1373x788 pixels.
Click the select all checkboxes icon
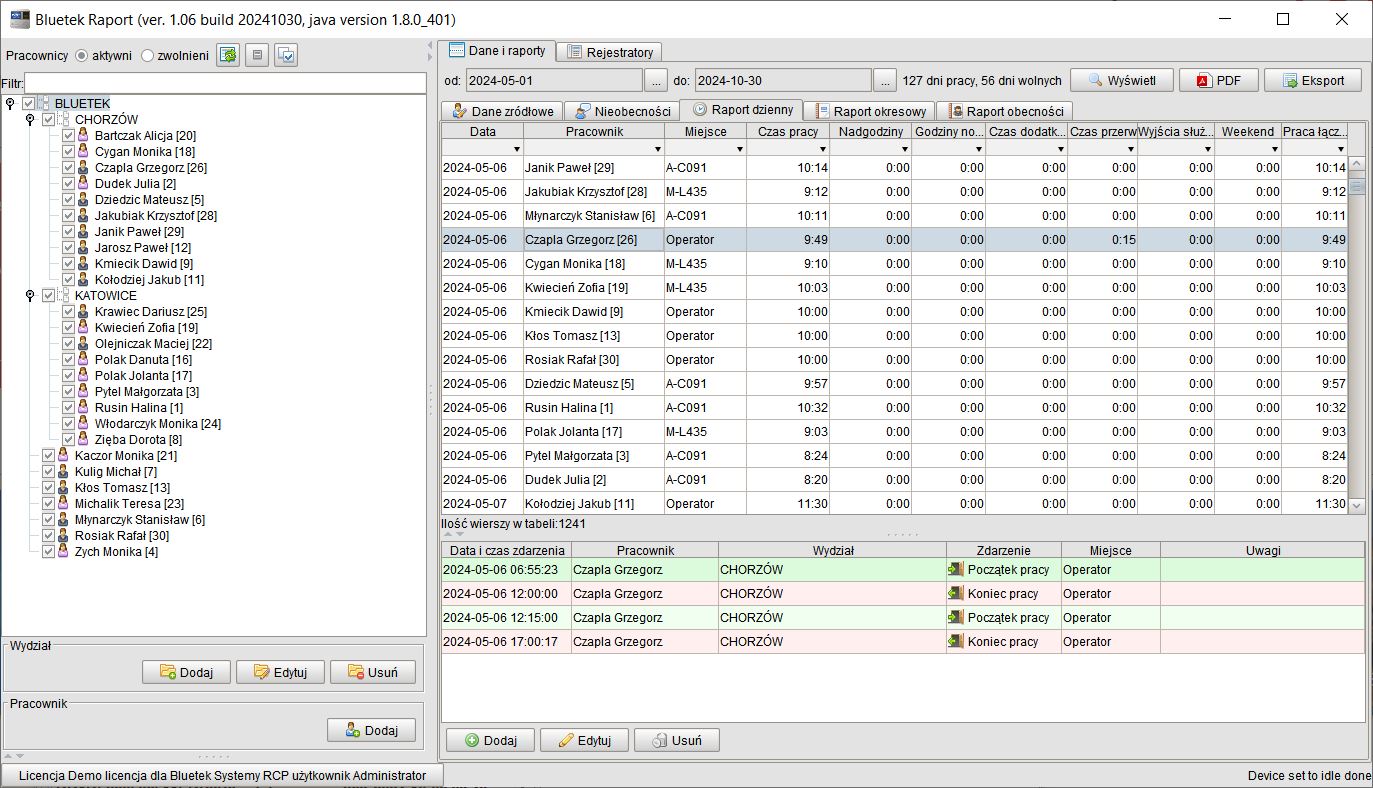coord(286,56)
